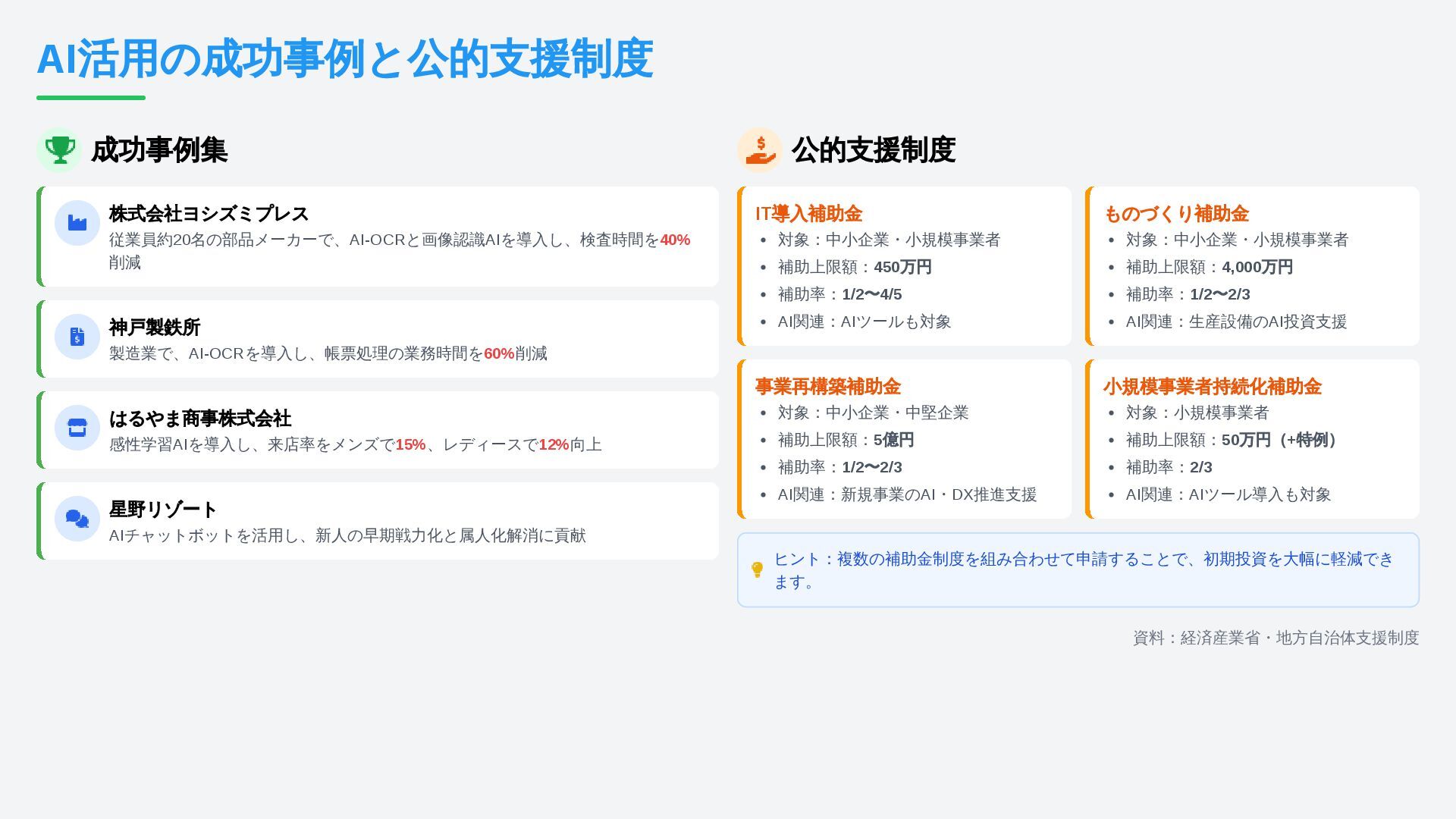Click the yellow lightbulb hint icon
Screen dimensions: 1456x819
click(x=757, y=570)
